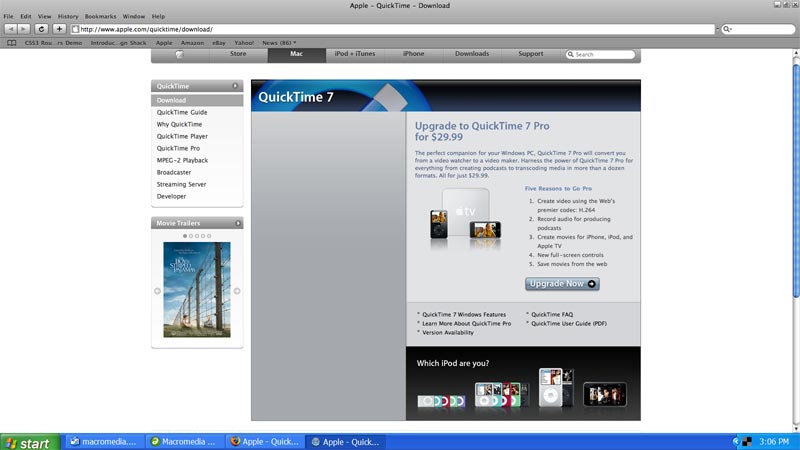Click the Amazon bookmark
Image resolution: width=800 pixels, height=450 pixels.
(x=192, y=43)
